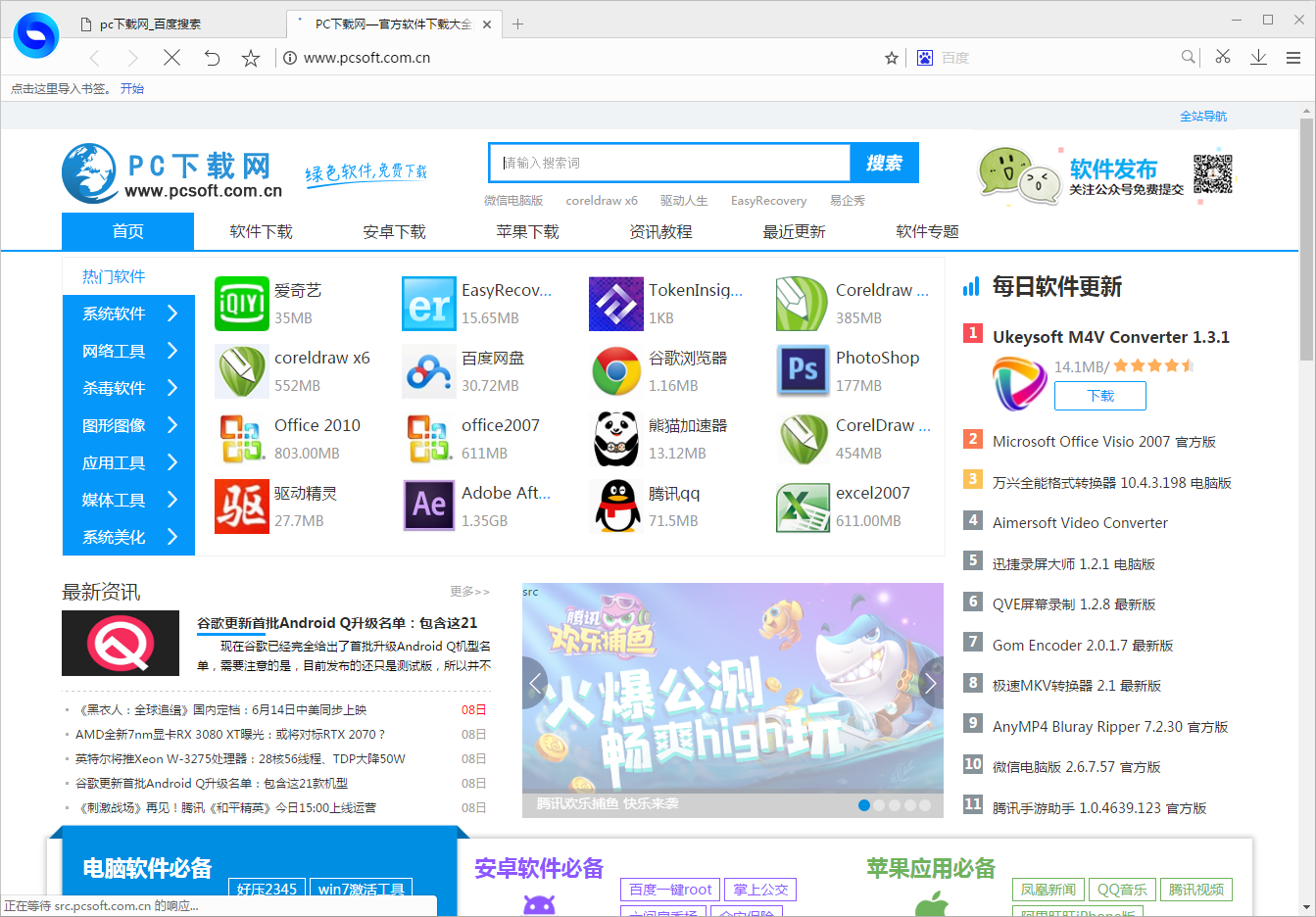Click the favorites star beside the address bar

tap(251, 58)
